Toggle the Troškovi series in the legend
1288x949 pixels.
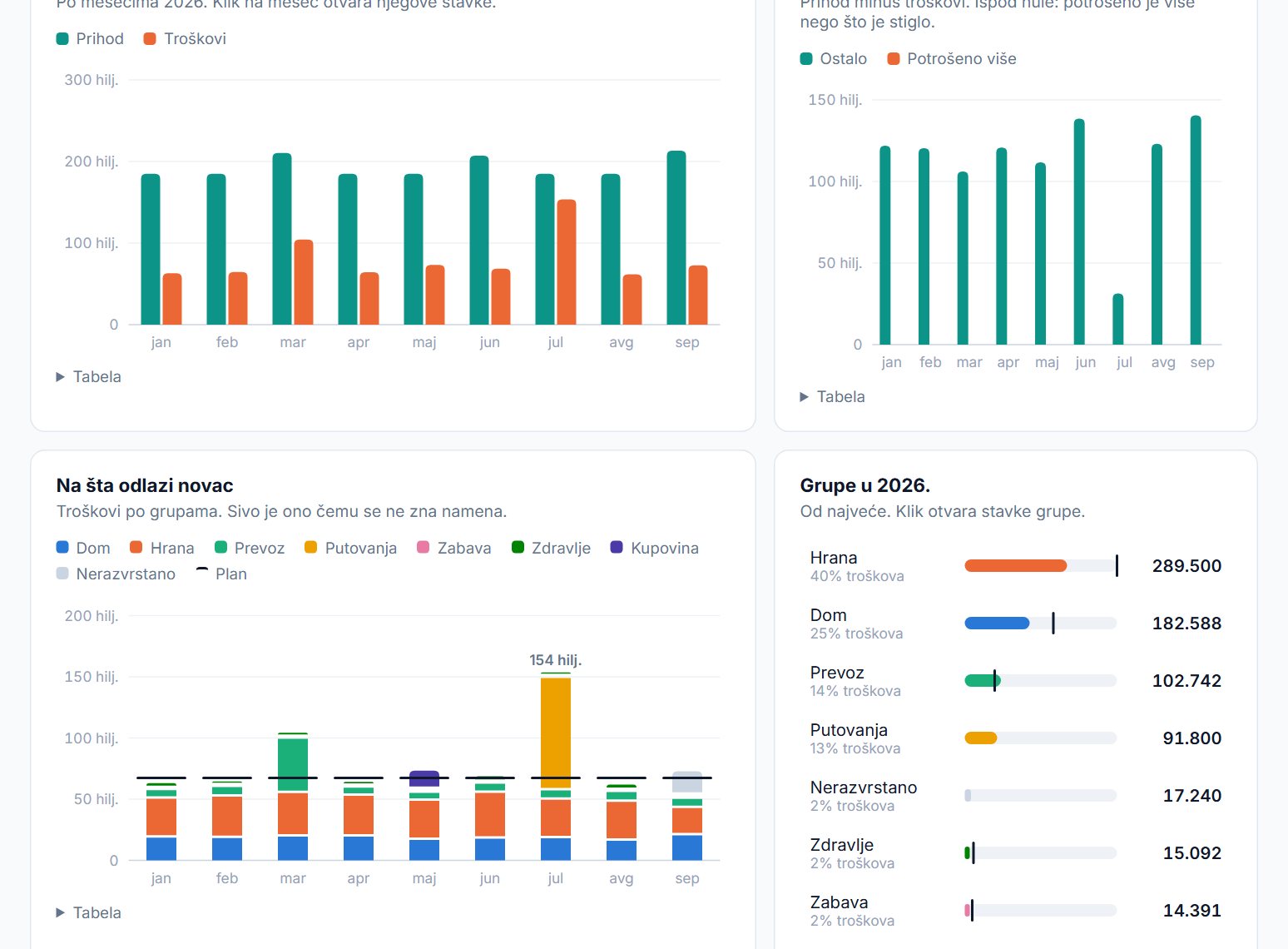pyautogui.click(x=185, y=39)
